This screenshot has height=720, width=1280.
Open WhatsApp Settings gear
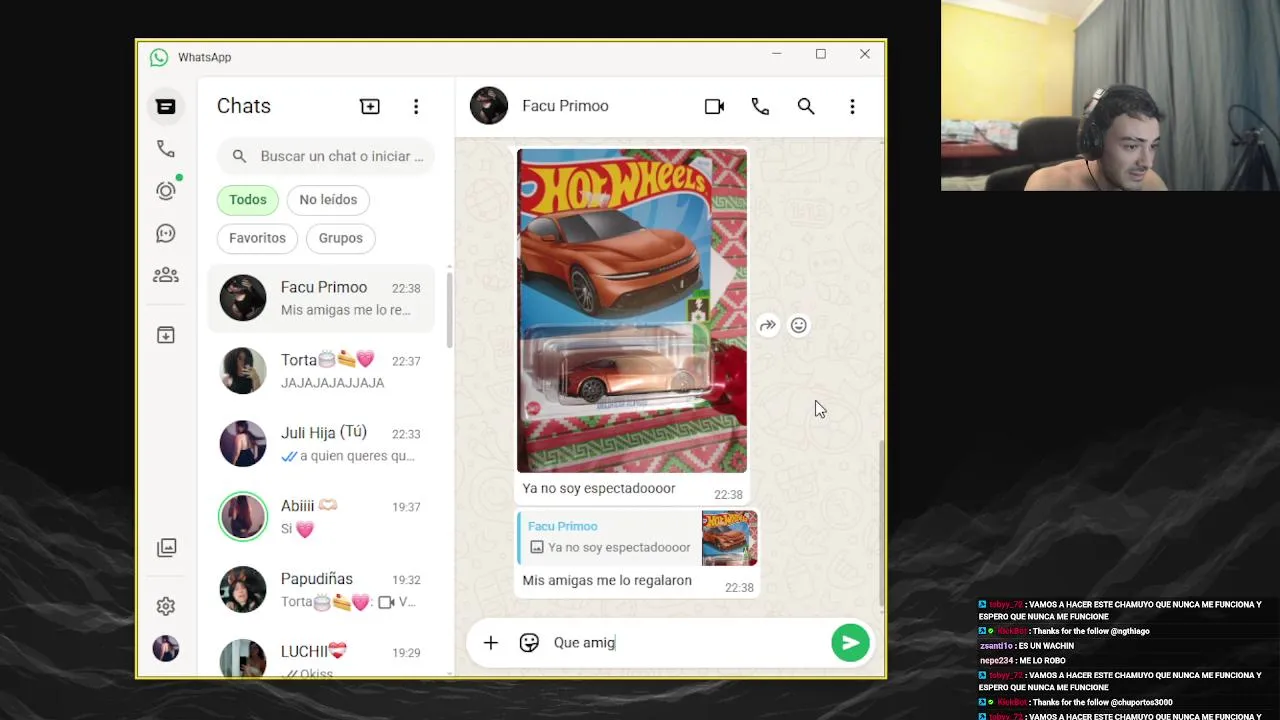click(x=166, y=606)
